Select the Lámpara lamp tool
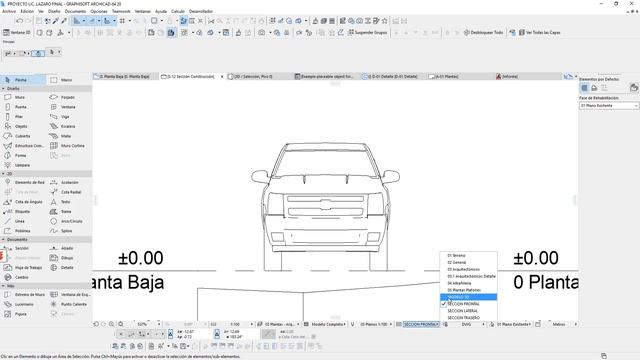 23,165
